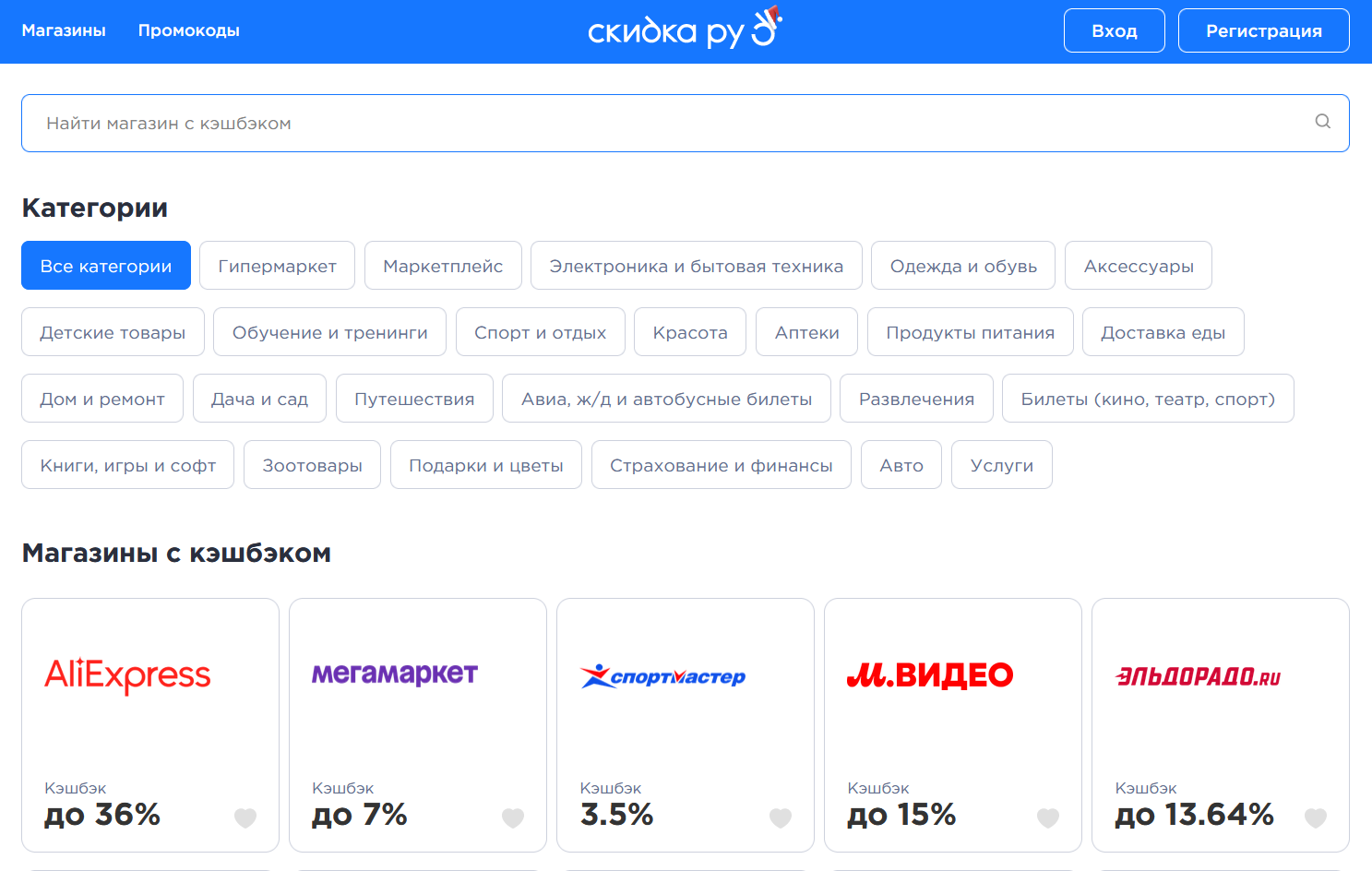Filter stores by Одежда и обувь
The image size is (1372, 871).
tap(963, 266)
